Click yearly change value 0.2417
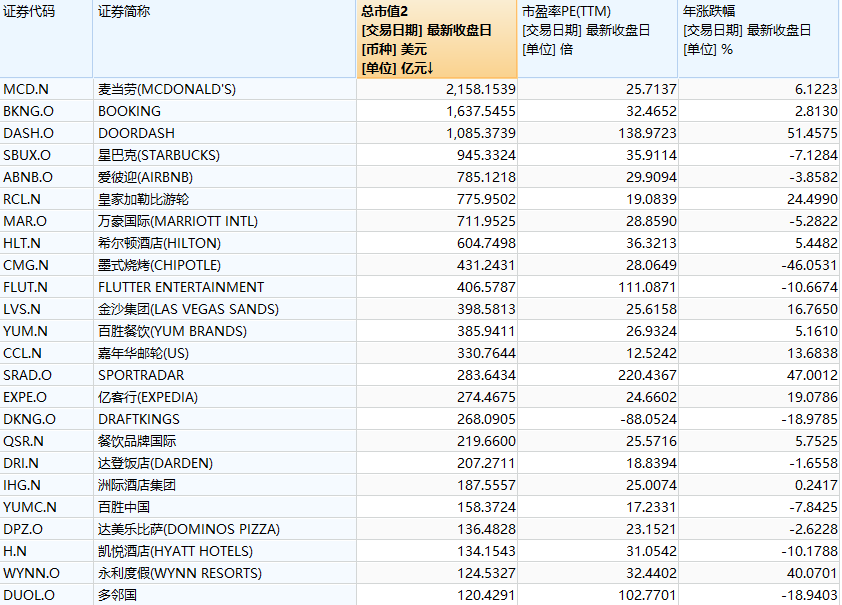 point(816,485)
